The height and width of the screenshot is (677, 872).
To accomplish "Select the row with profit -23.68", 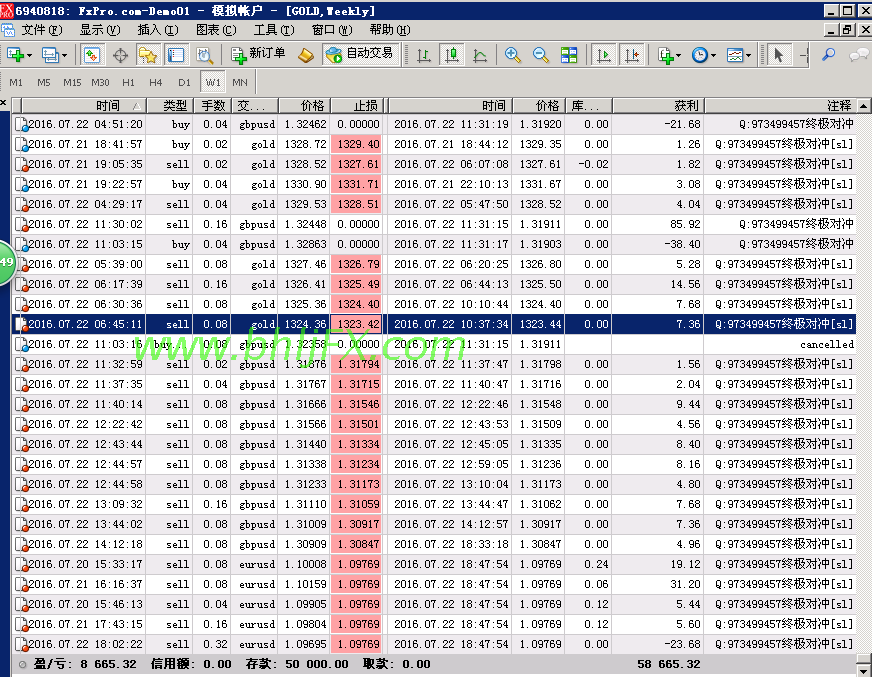I will pyautogui.click(x=434, y=644).
